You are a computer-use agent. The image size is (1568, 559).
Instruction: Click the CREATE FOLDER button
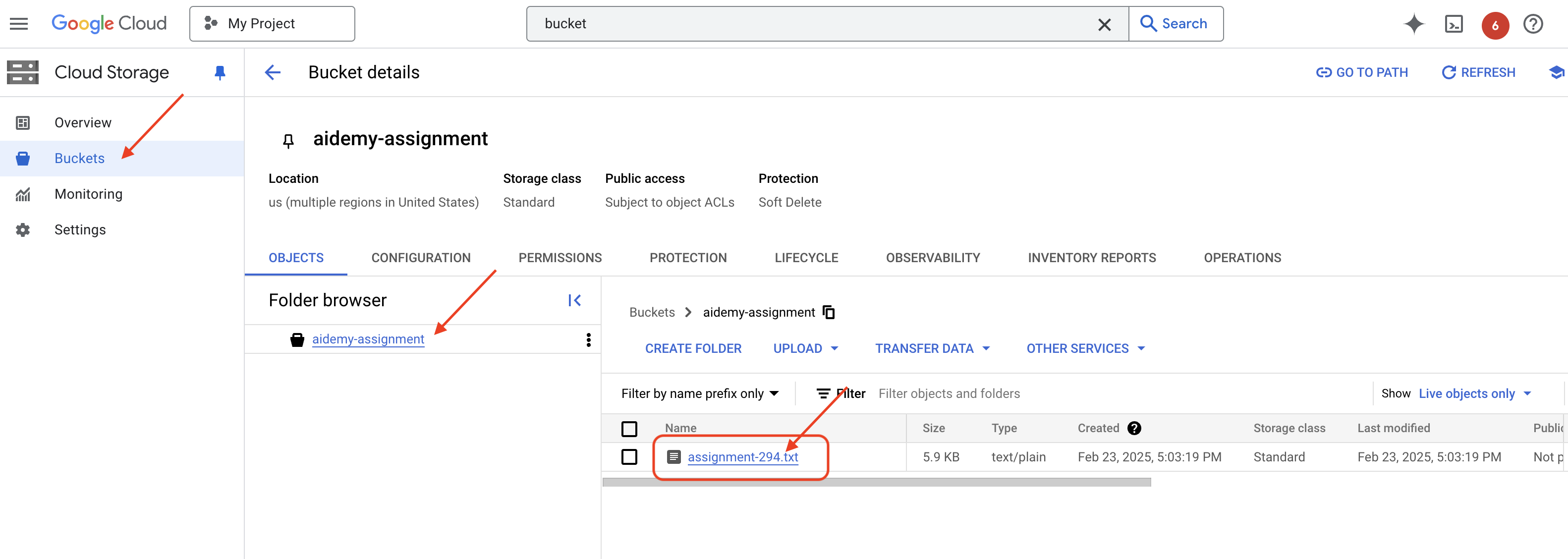(693, 348)
